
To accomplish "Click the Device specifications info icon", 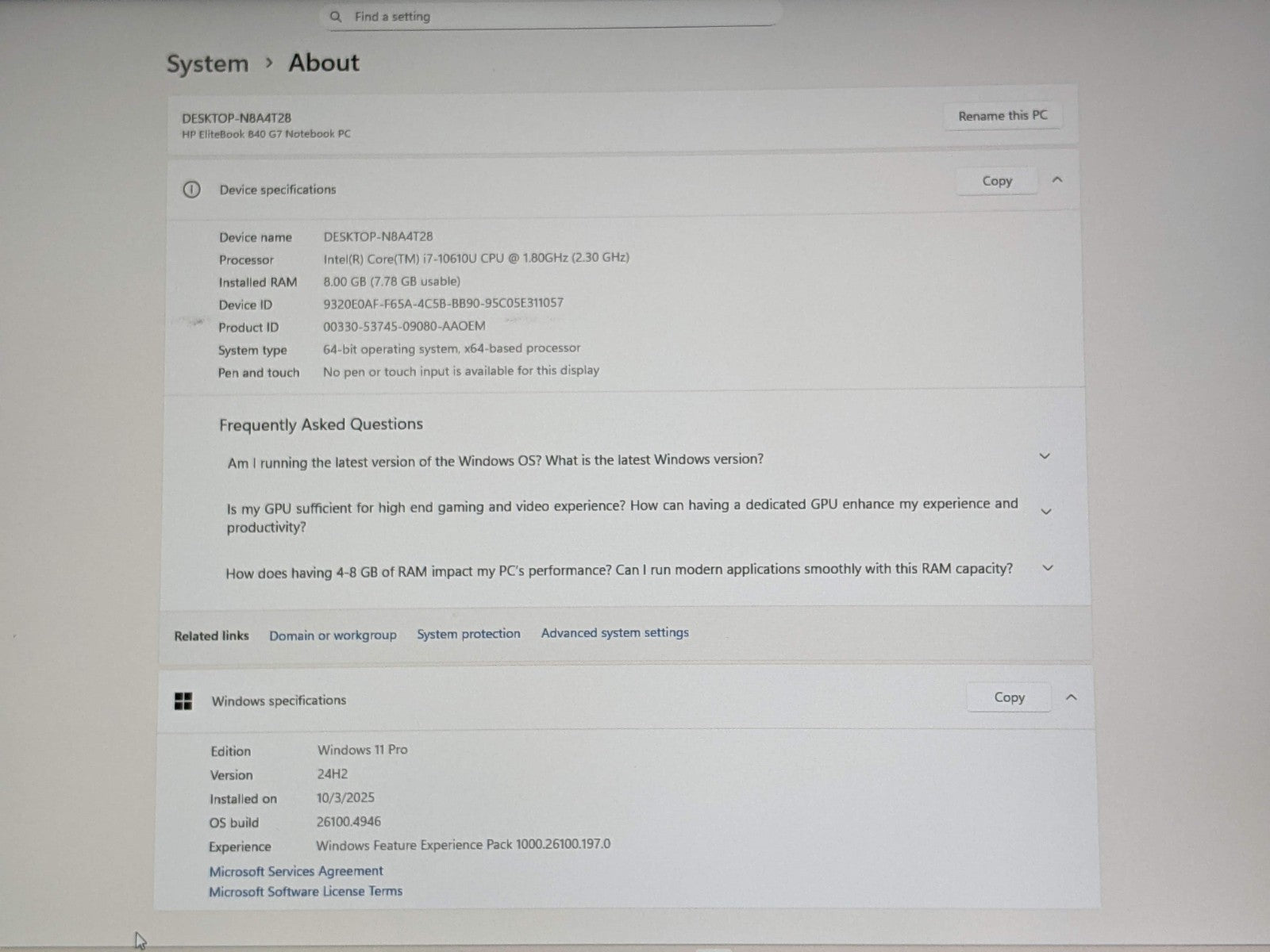I will pos(191,190).
